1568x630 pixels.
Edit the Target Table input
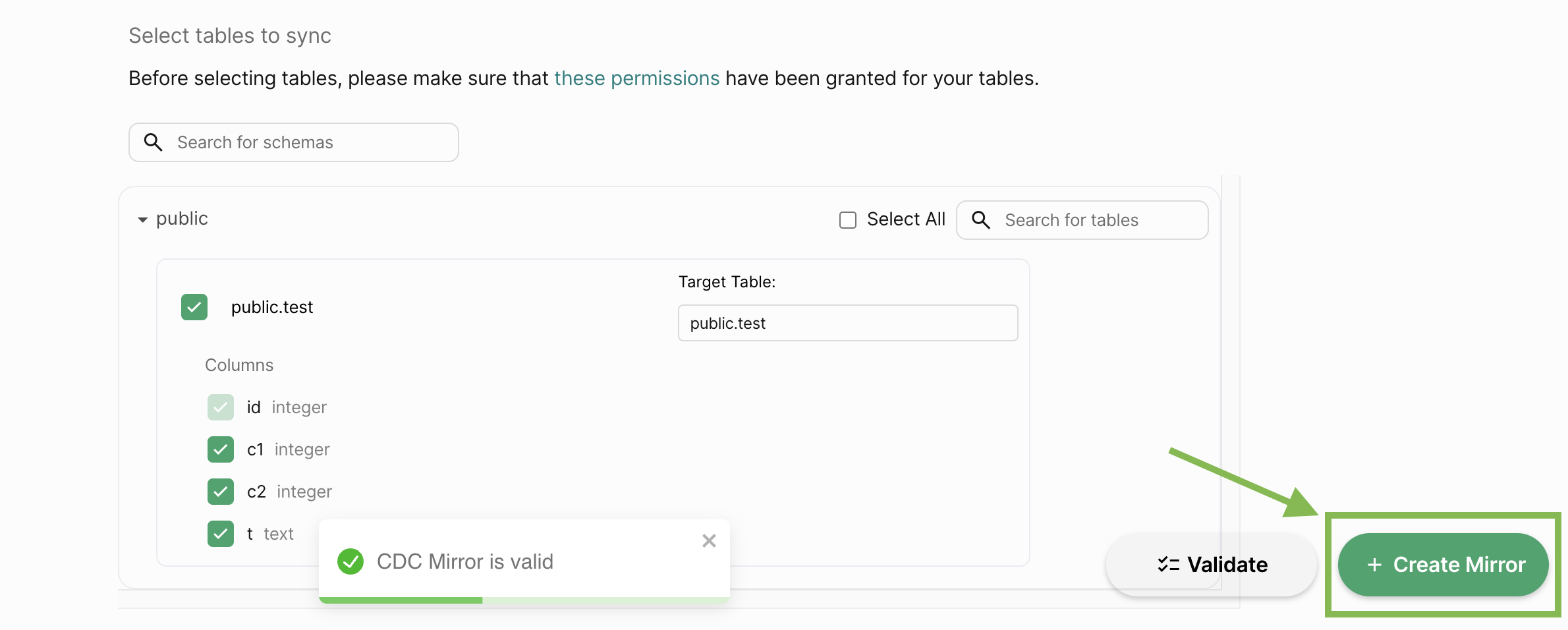tap(847, 323)
